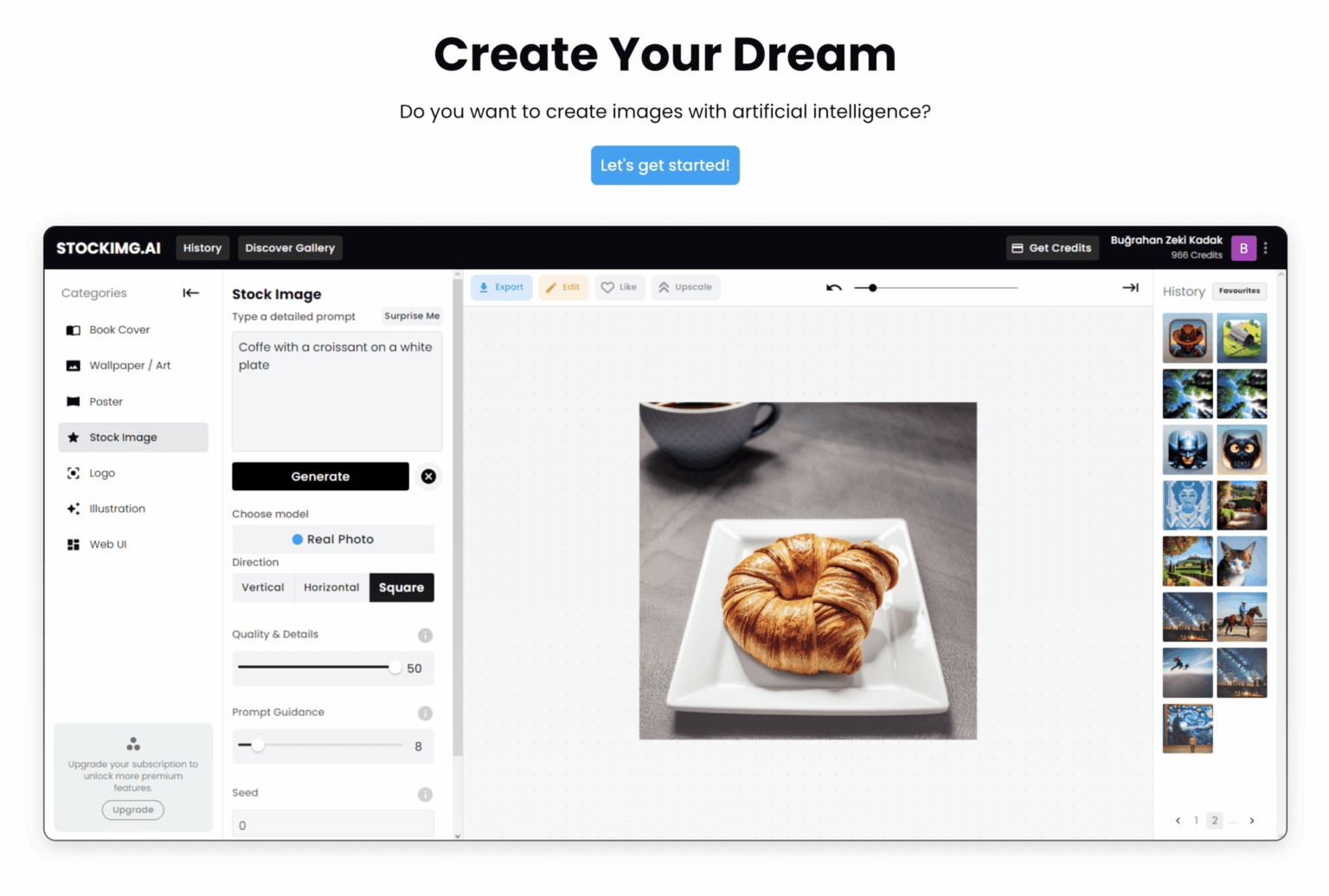Click the undo arrow icon
Screen dimensions: 1329x896
834,288
